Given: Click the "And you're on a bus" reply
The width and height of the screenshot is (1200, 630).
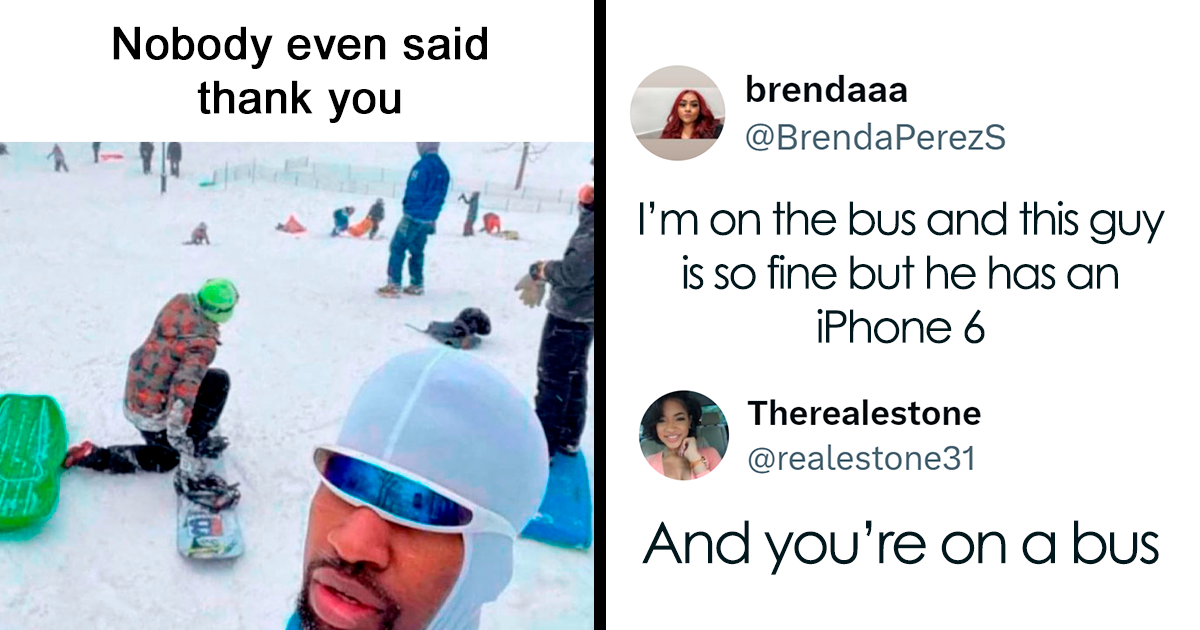Looking at the screenshot, I should click(x=900, y=545).
